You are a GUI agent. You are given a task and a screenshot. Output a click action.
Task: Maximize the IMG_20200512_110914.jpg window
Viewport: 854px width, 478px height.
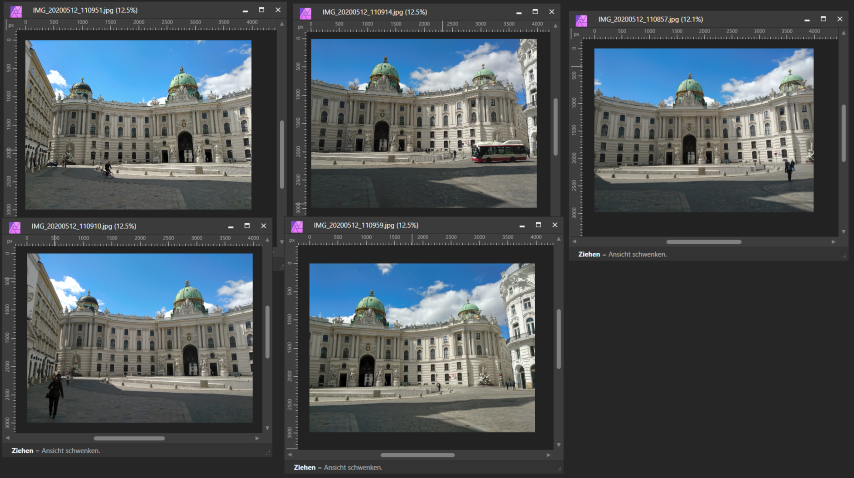coord(535,12)
